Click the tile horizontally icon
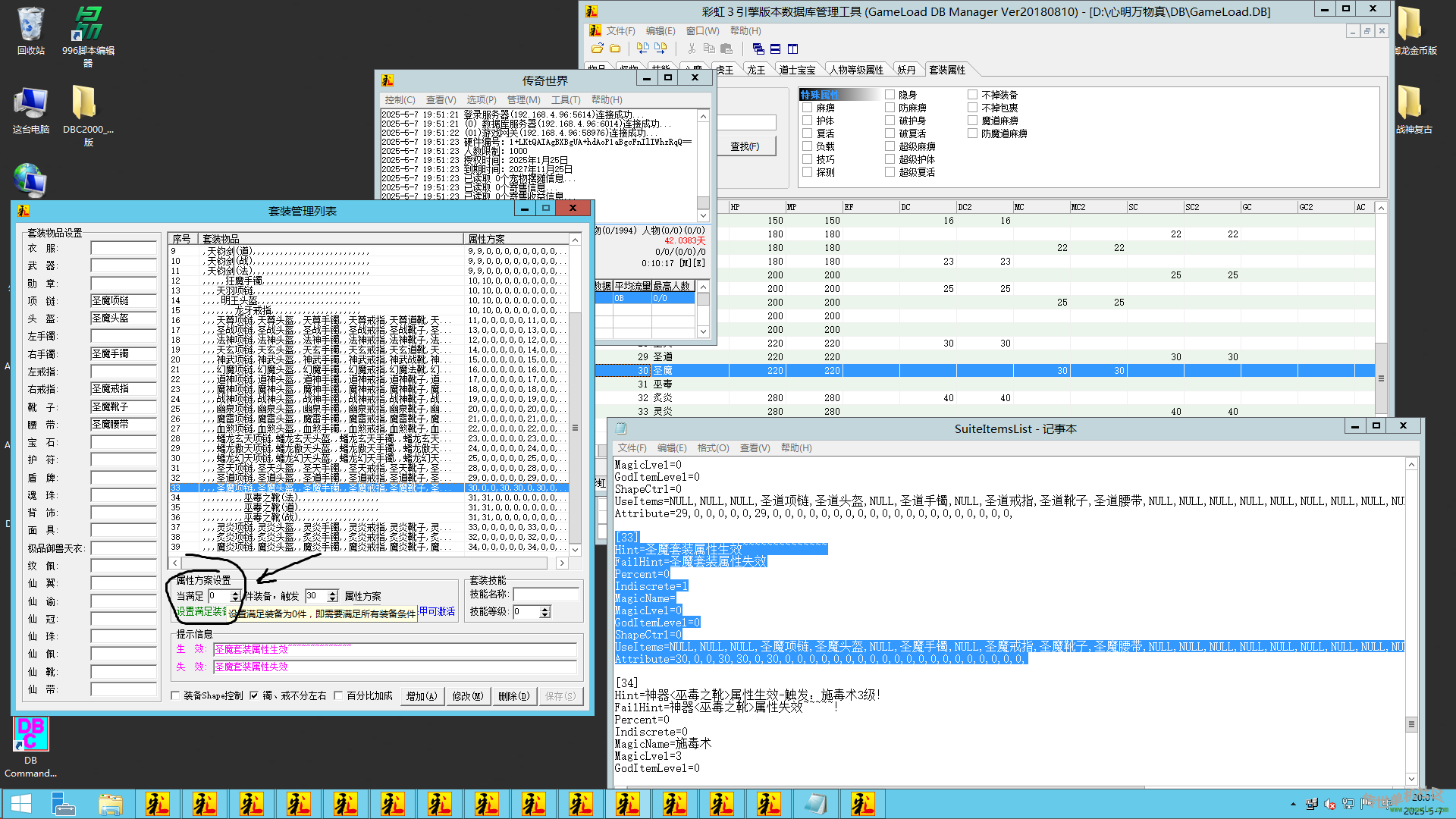The height and width of the screenshot is (819, 1456). 775,49
